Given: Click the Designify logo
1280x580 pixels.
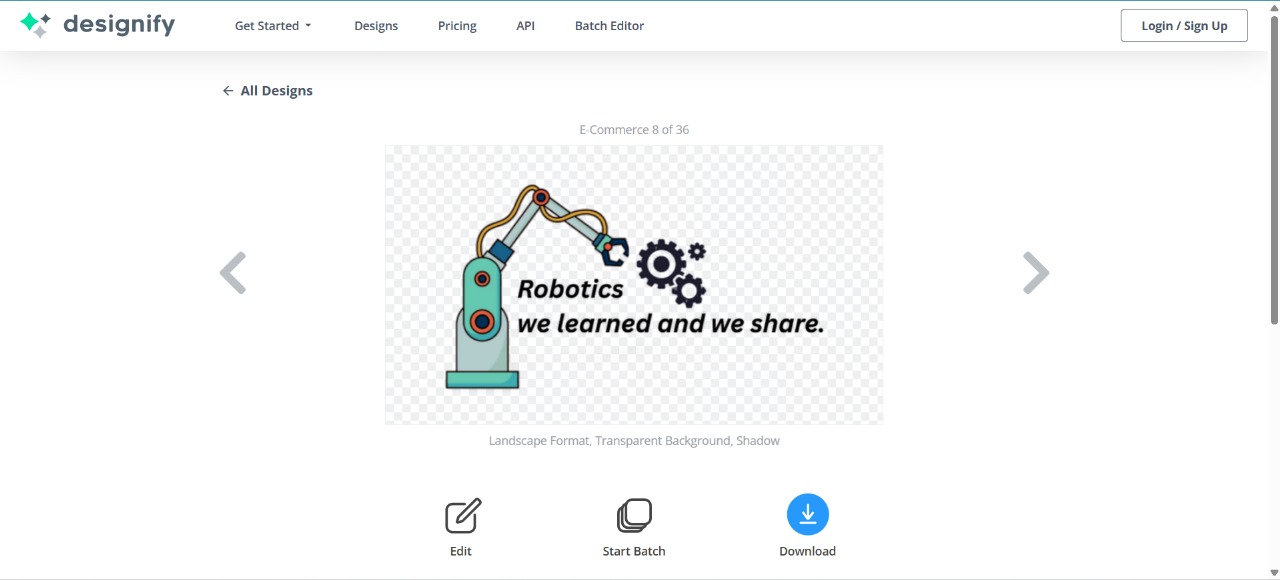Looking at the screenshot, I should click(97, 25).
